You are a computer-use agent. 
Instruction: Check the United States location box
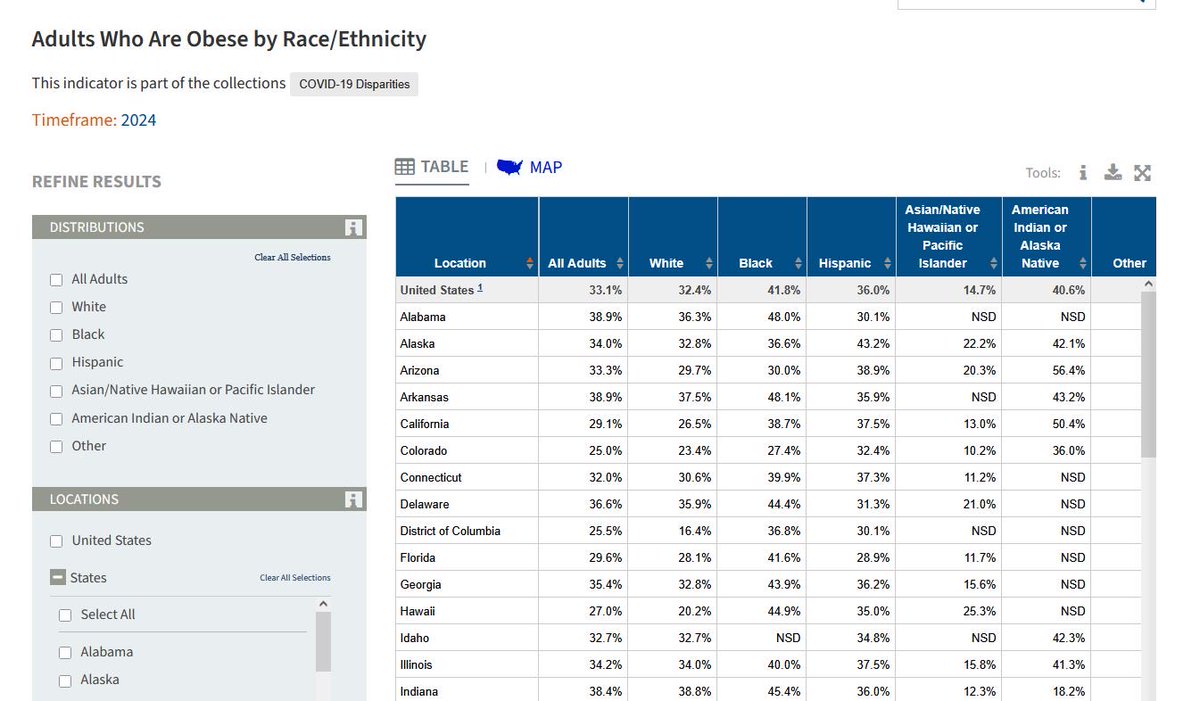[x=57, y=541]
